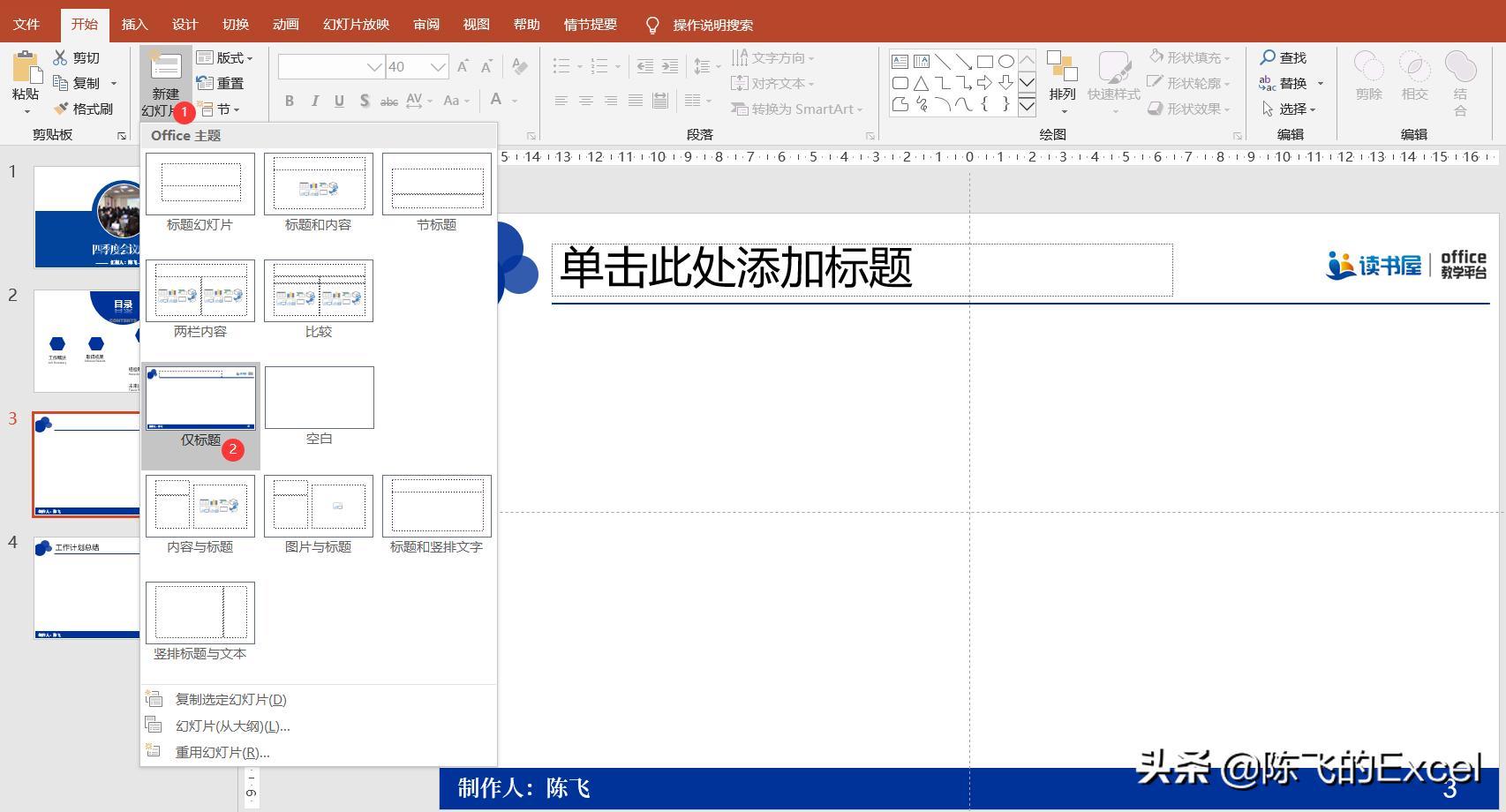Screen dimensions: 1506x812
Task: Open the font size dropdown
Action: [x=439, y=67]
